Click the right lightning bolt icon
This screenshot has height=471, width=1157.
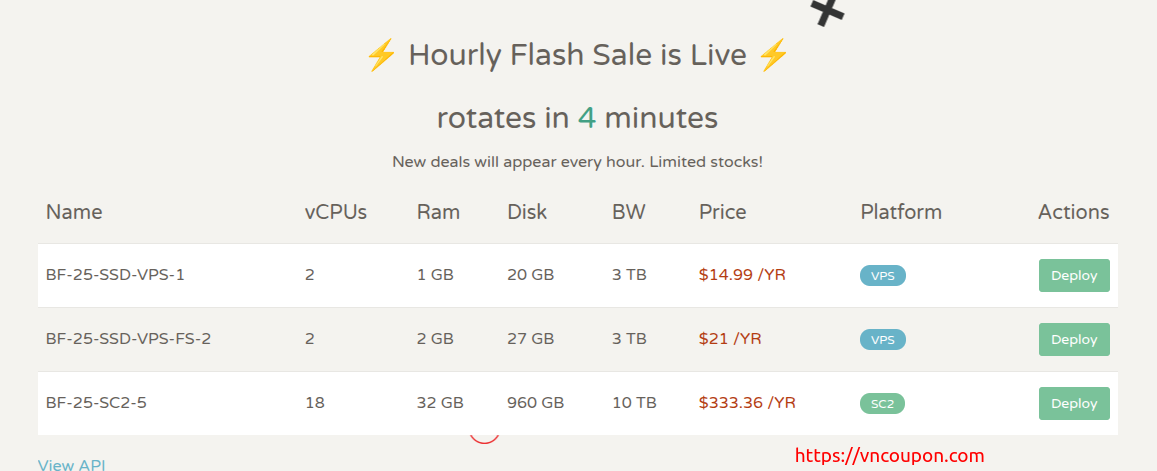(773, 55)
